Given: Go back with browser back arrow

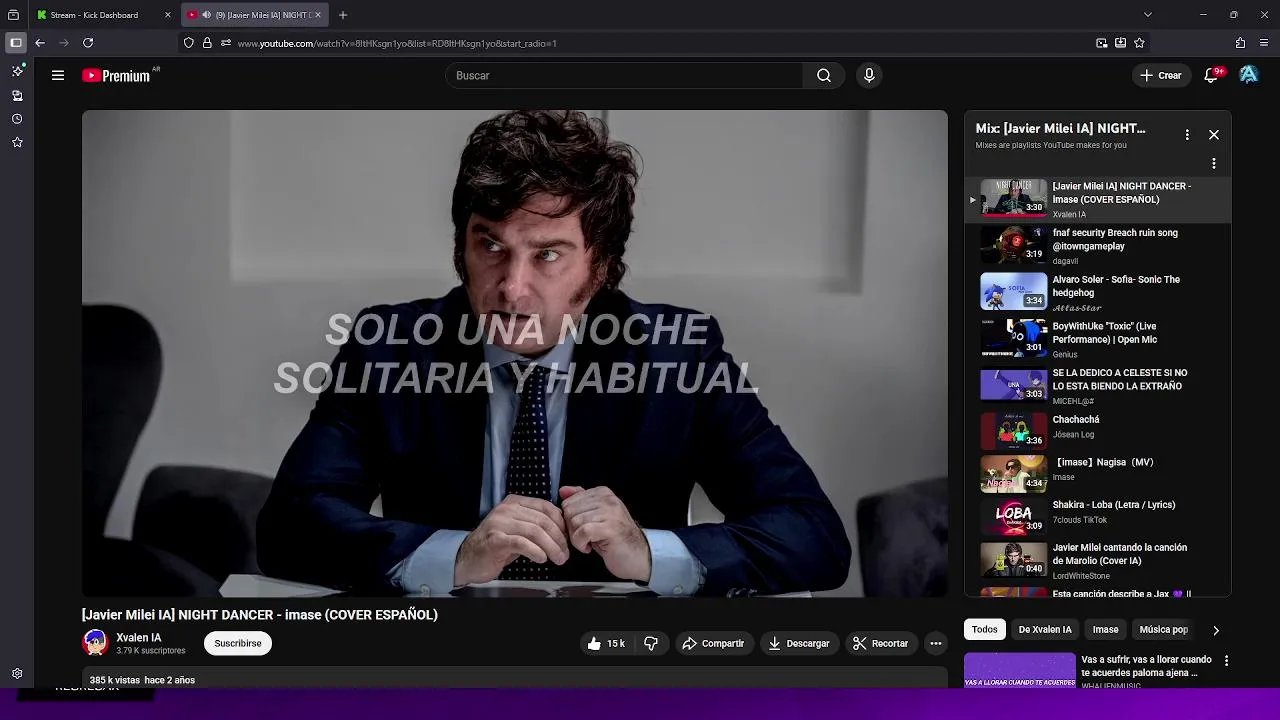Looking at the screenshot, I should tap(40, 43).
